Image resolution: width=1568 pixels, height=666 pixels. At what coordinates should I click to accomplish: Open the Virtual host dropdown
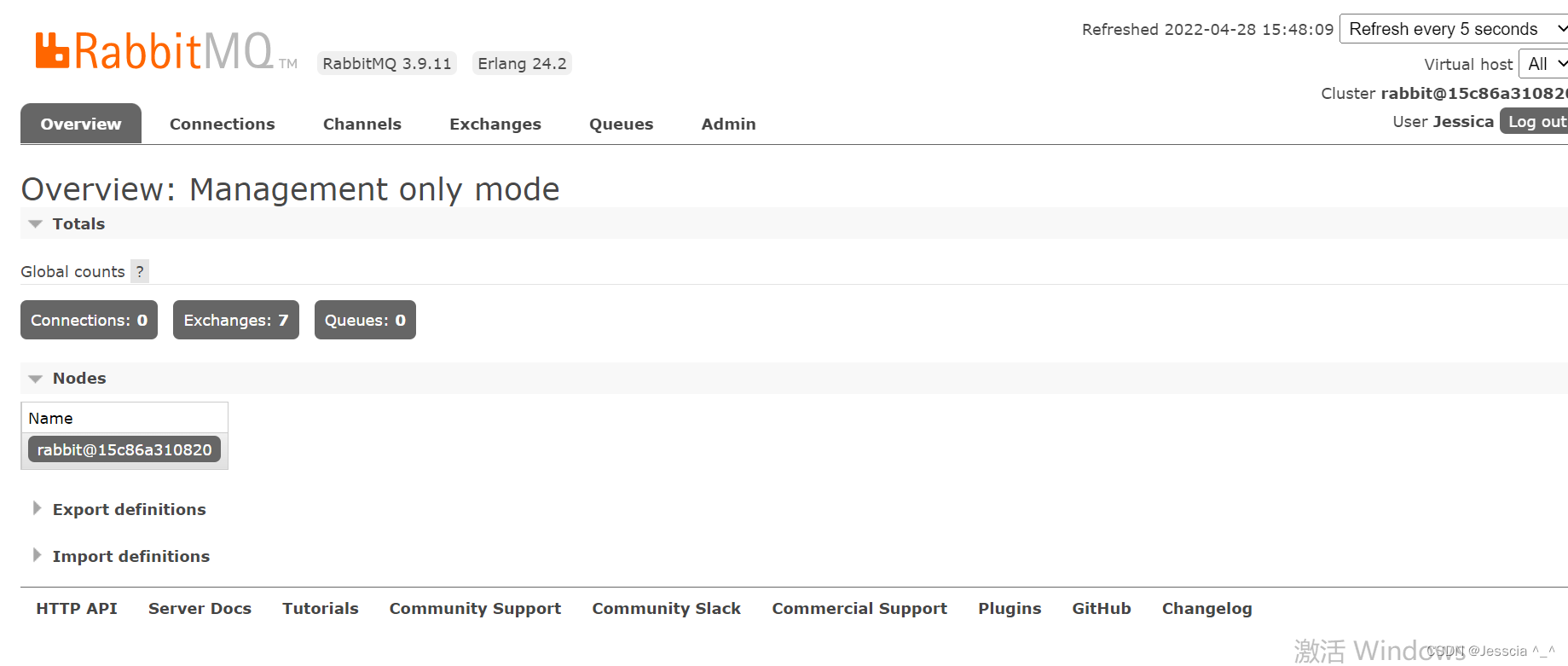coord(1543,64)
